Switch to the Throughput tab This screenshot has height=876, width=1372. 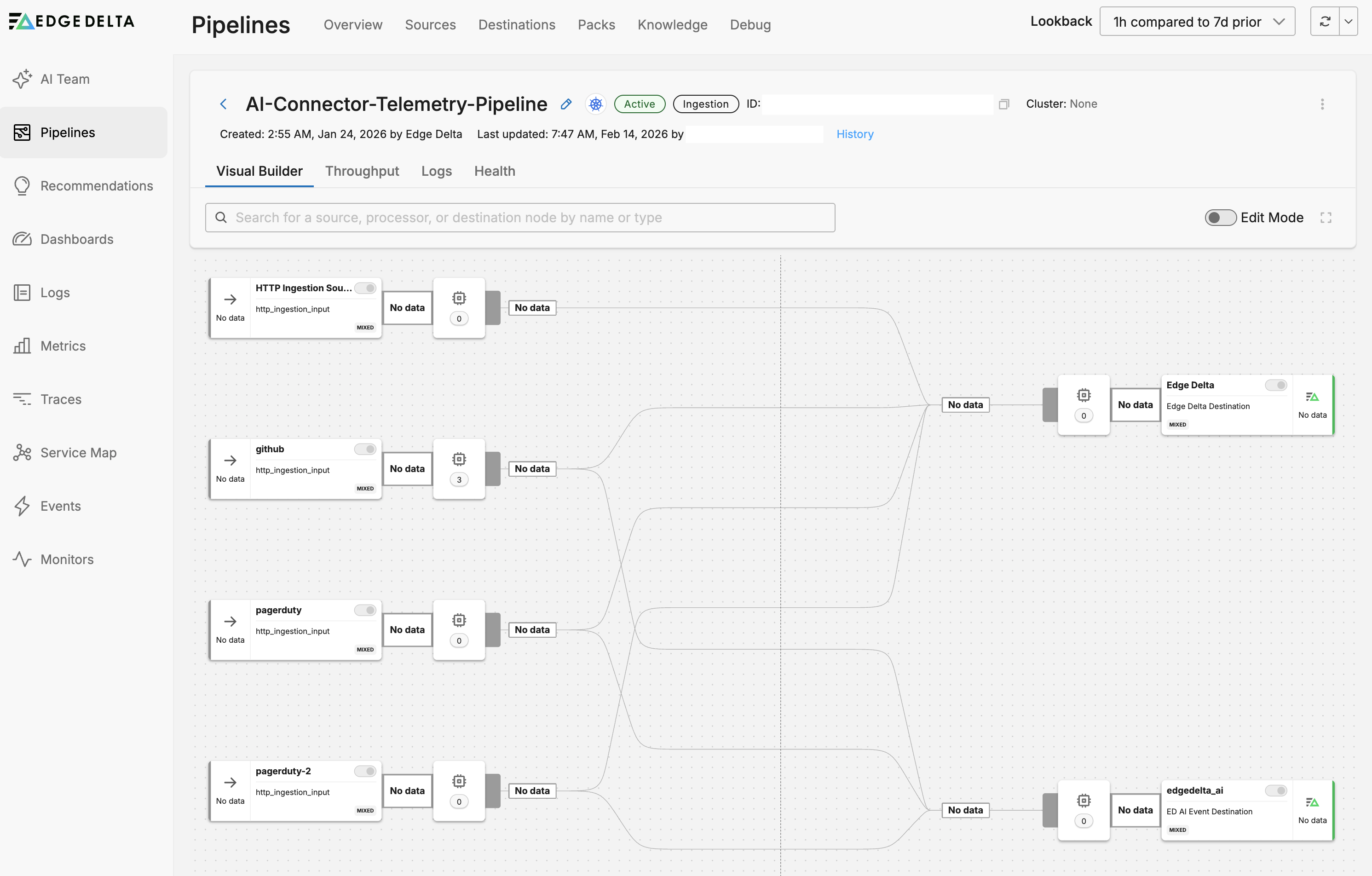point(362,172)
